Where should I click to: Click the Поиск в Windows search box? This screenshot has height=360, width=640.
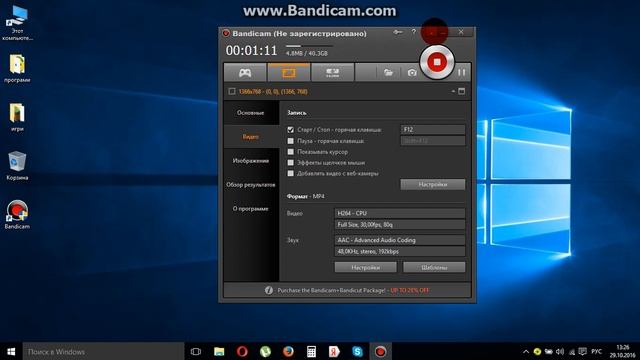point(103,351)
